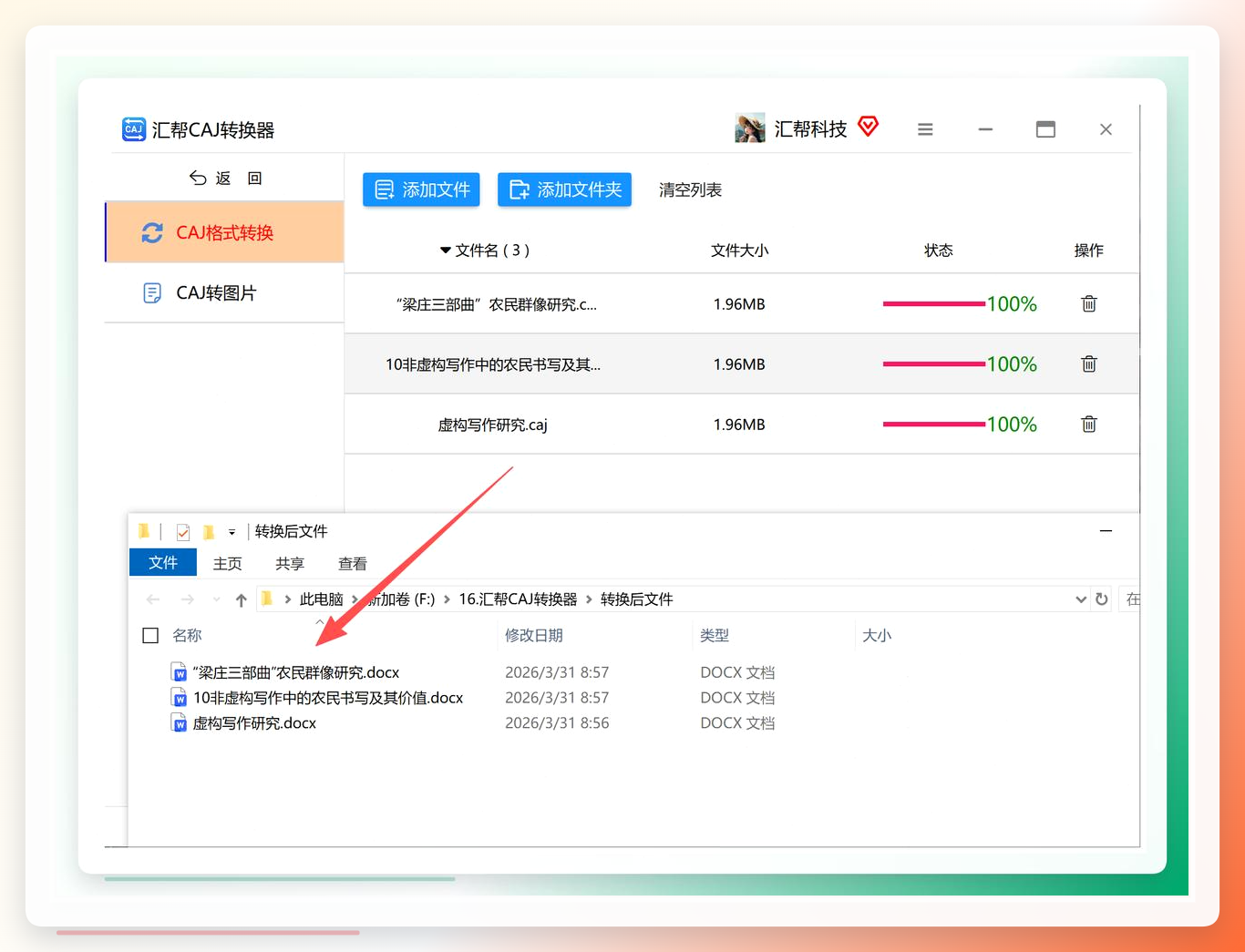This screenshot has width=1245, height=952.
Task: Click the Explorer search box
Action: point(1129,599)
